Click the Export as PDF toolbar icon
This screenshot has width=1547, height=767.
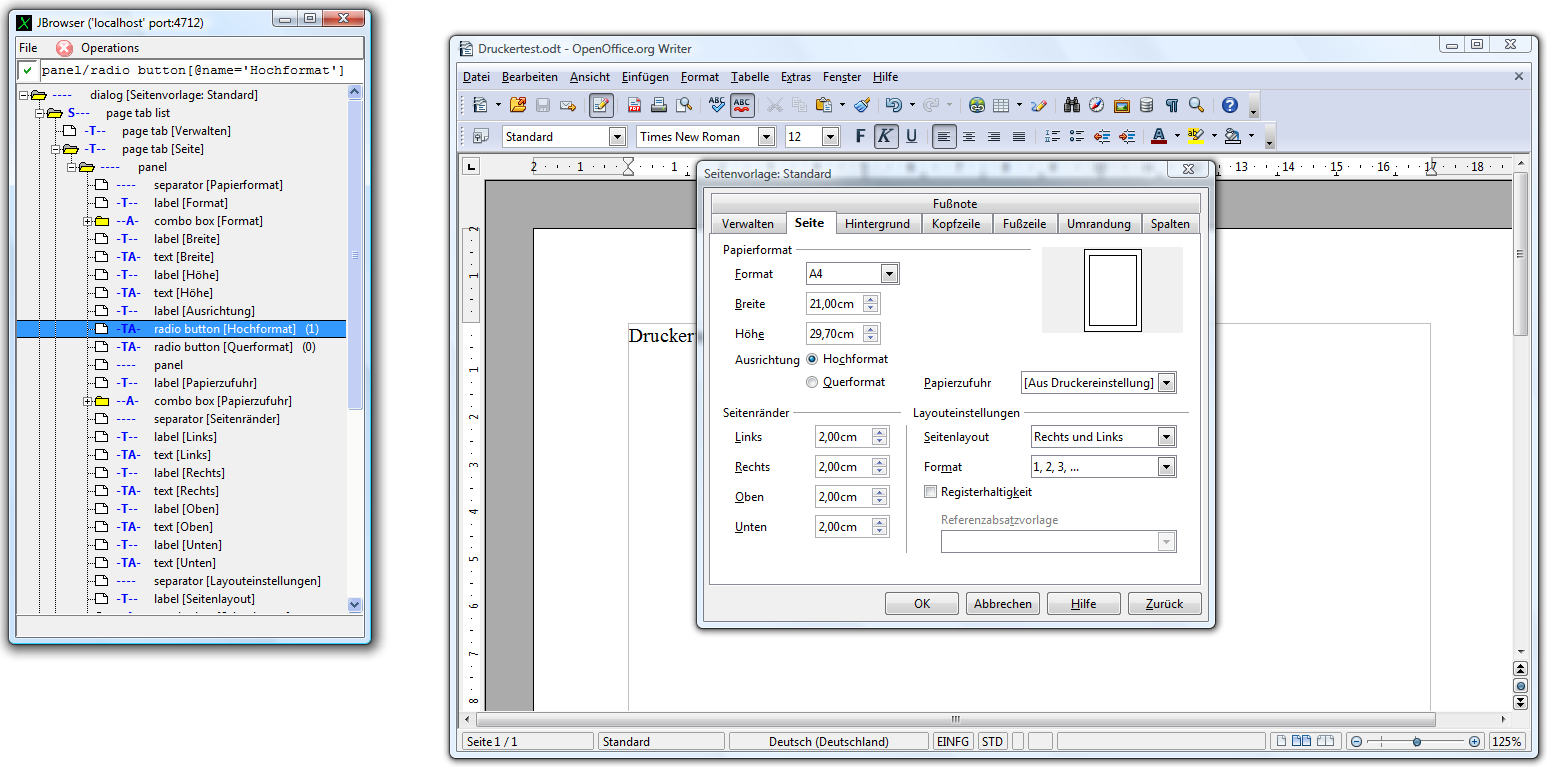point(634,105)
